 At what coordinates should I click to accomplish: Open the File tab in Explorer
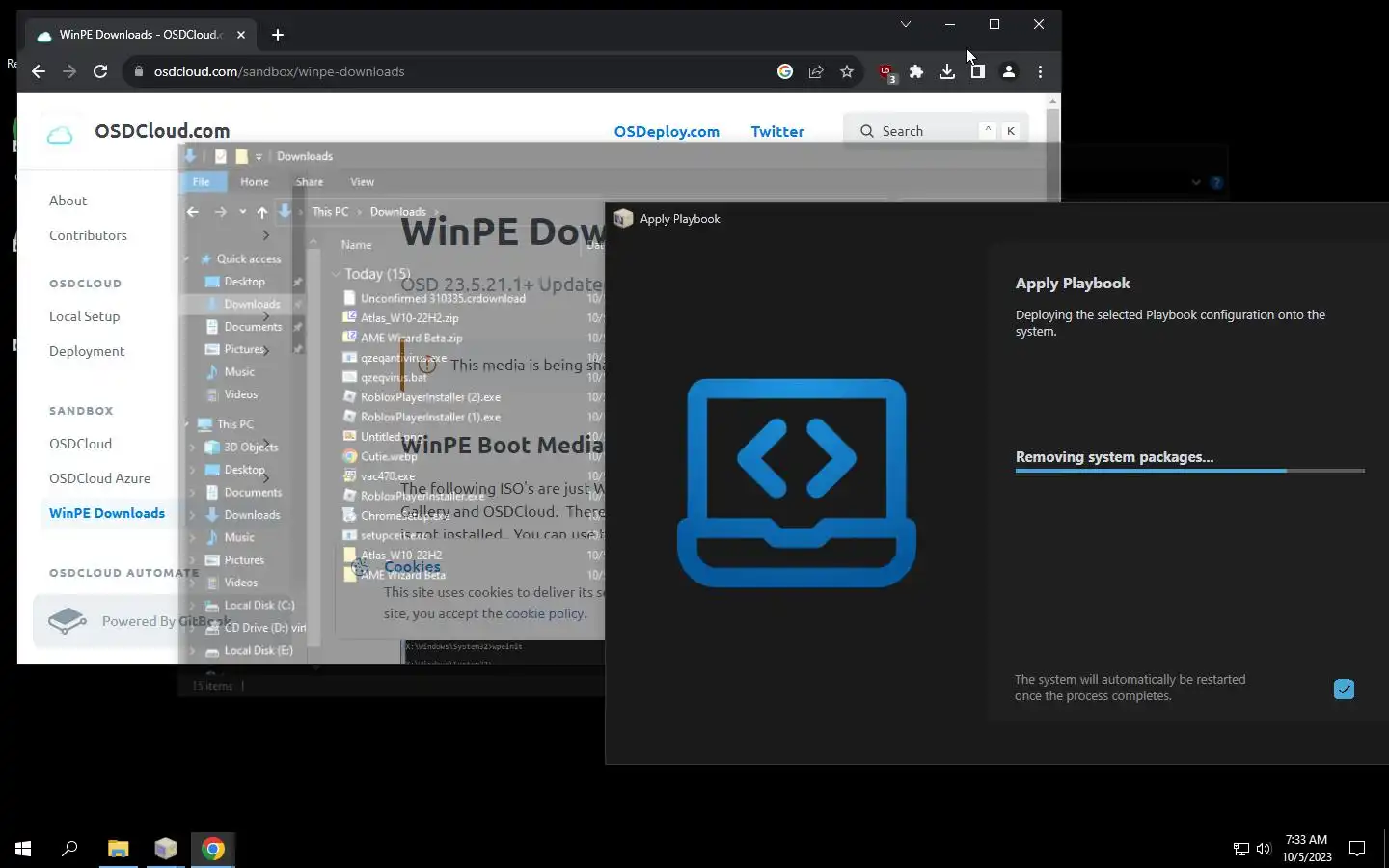(x=201, y=181)
